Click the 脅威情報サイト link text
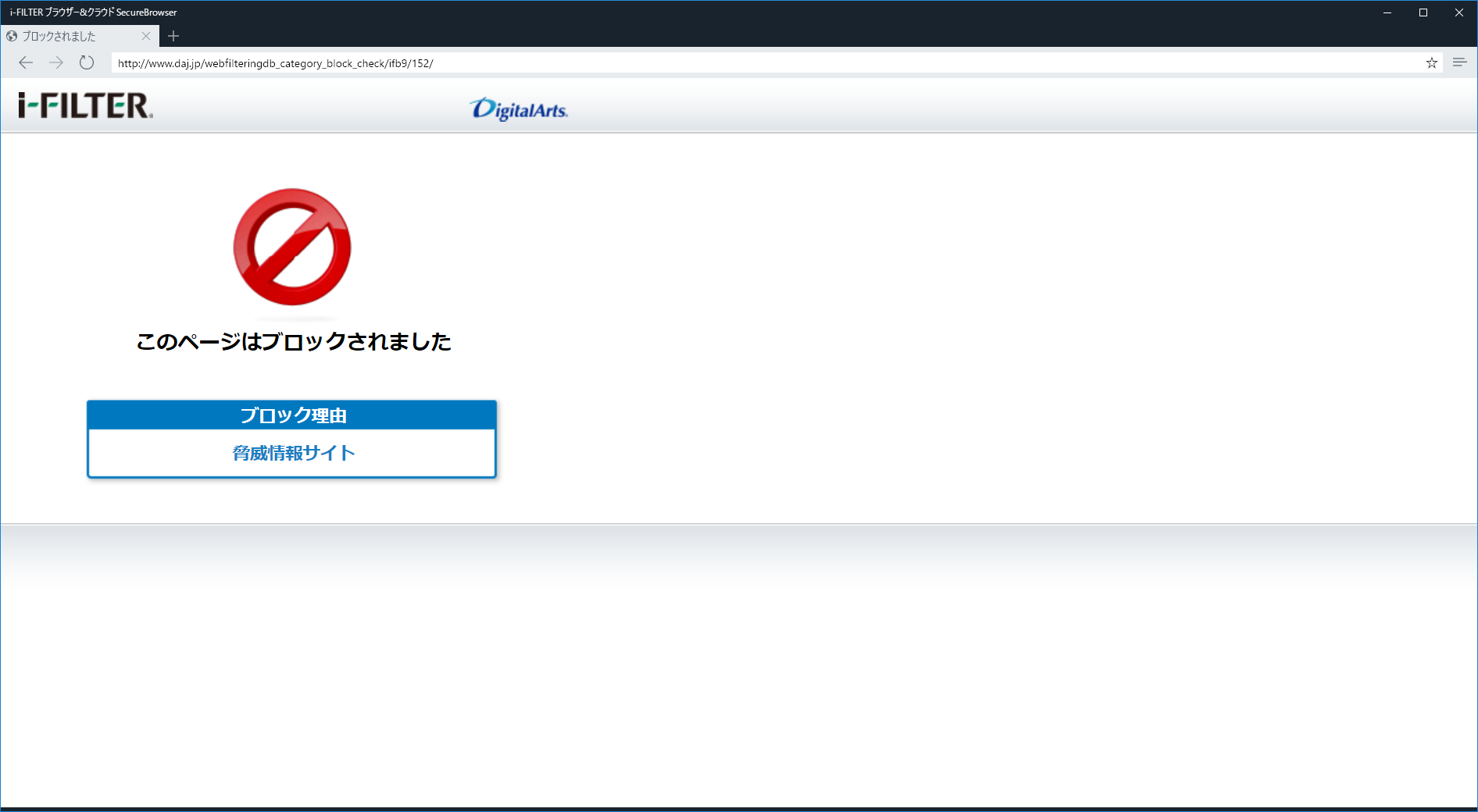 [291, 453]
